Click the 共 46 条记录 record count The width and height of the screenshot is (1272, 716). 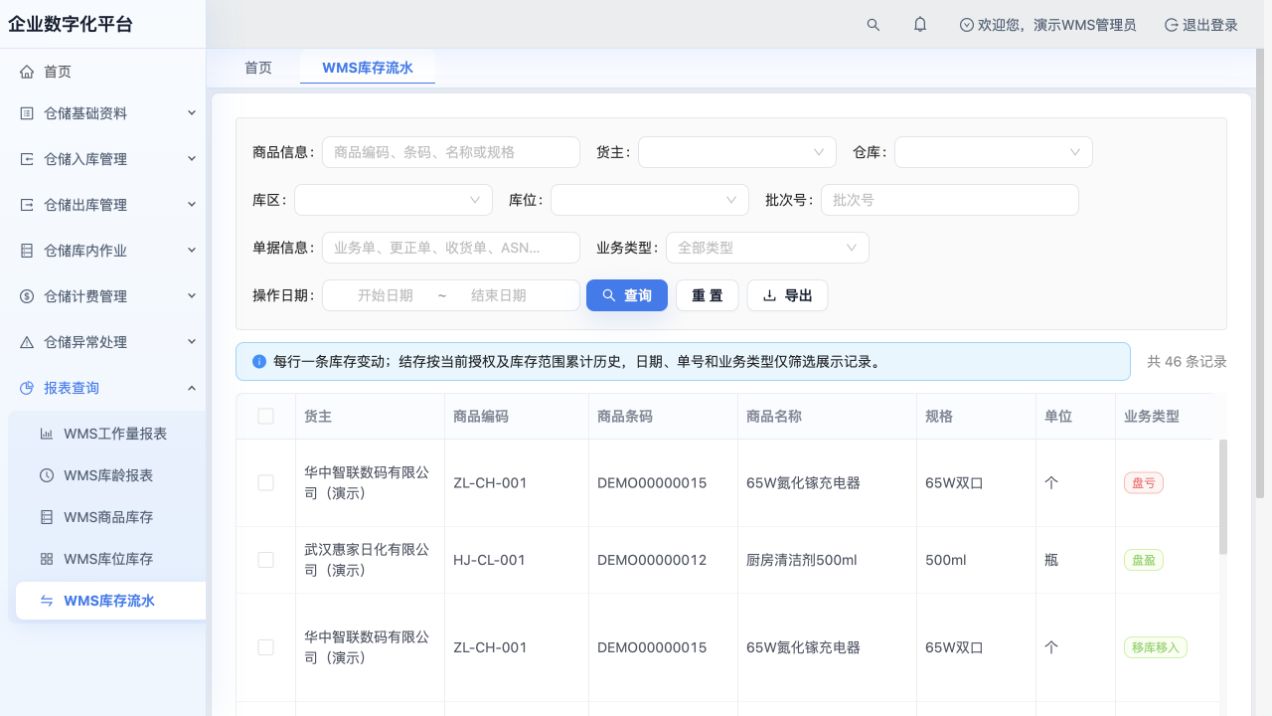(x=1186, y=362)
